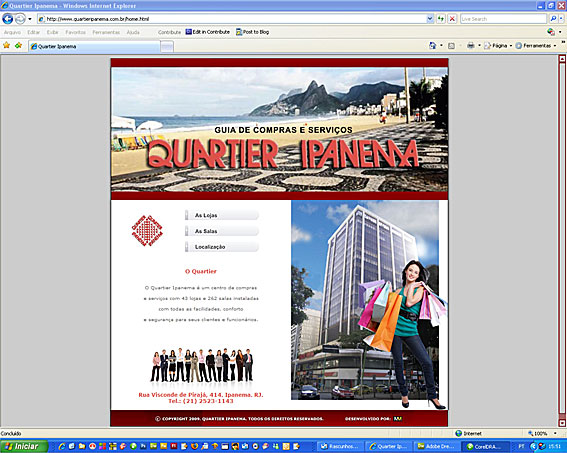The width and height of the screenshot is (567, 453).
Task: Stop loading with the red X icon
Action: click(452, 19)
